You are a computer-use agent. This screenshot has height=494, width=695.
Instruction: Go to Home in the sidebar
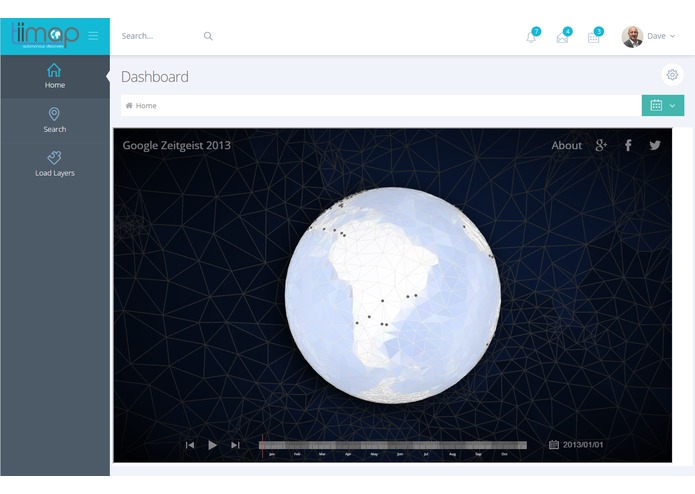55,76
